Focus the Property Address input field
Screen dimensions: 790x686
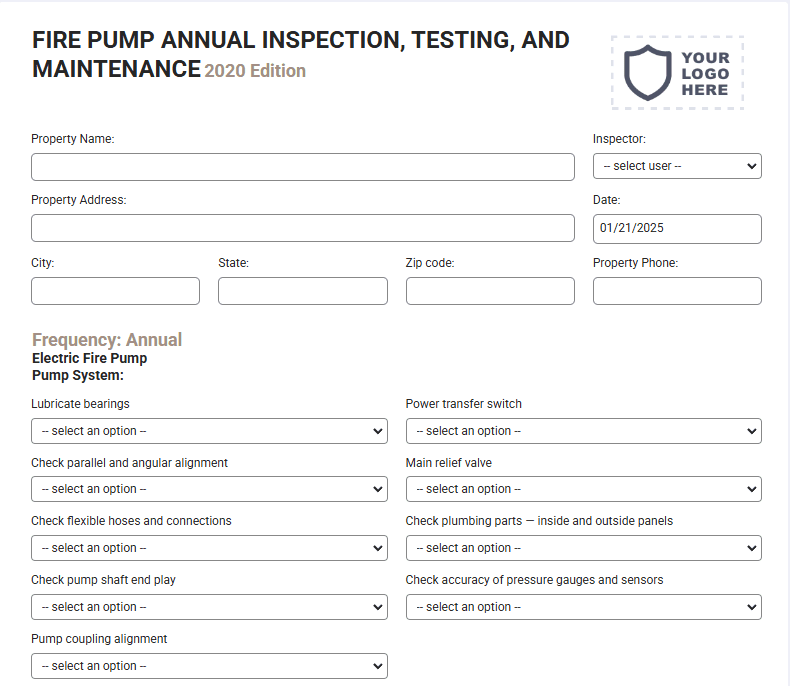pos(303,228)
